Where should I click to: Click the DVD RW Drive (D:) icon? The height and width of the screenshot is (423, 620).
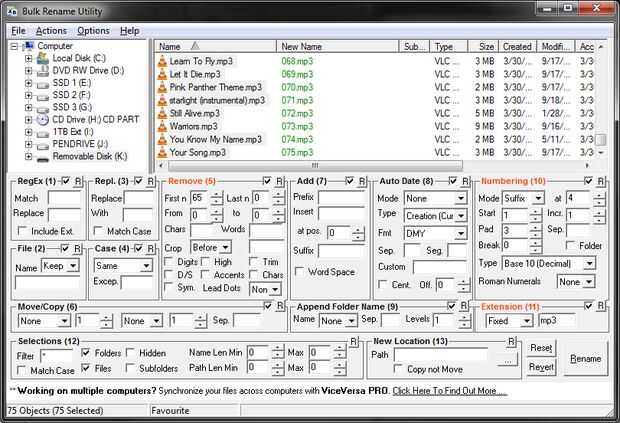click(x=43, y=71)
